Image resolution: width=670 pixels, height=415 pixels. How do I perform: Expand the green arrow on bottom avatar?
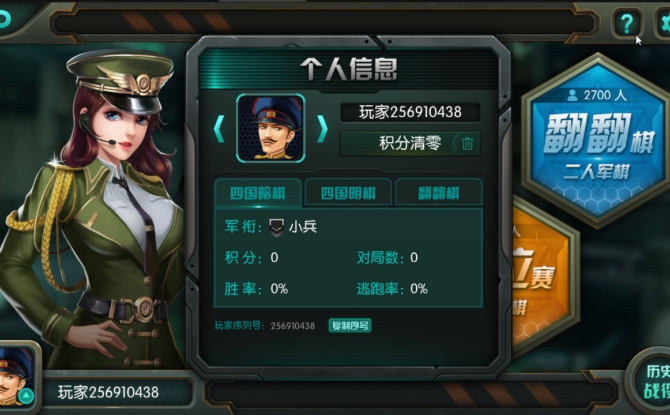26,396
